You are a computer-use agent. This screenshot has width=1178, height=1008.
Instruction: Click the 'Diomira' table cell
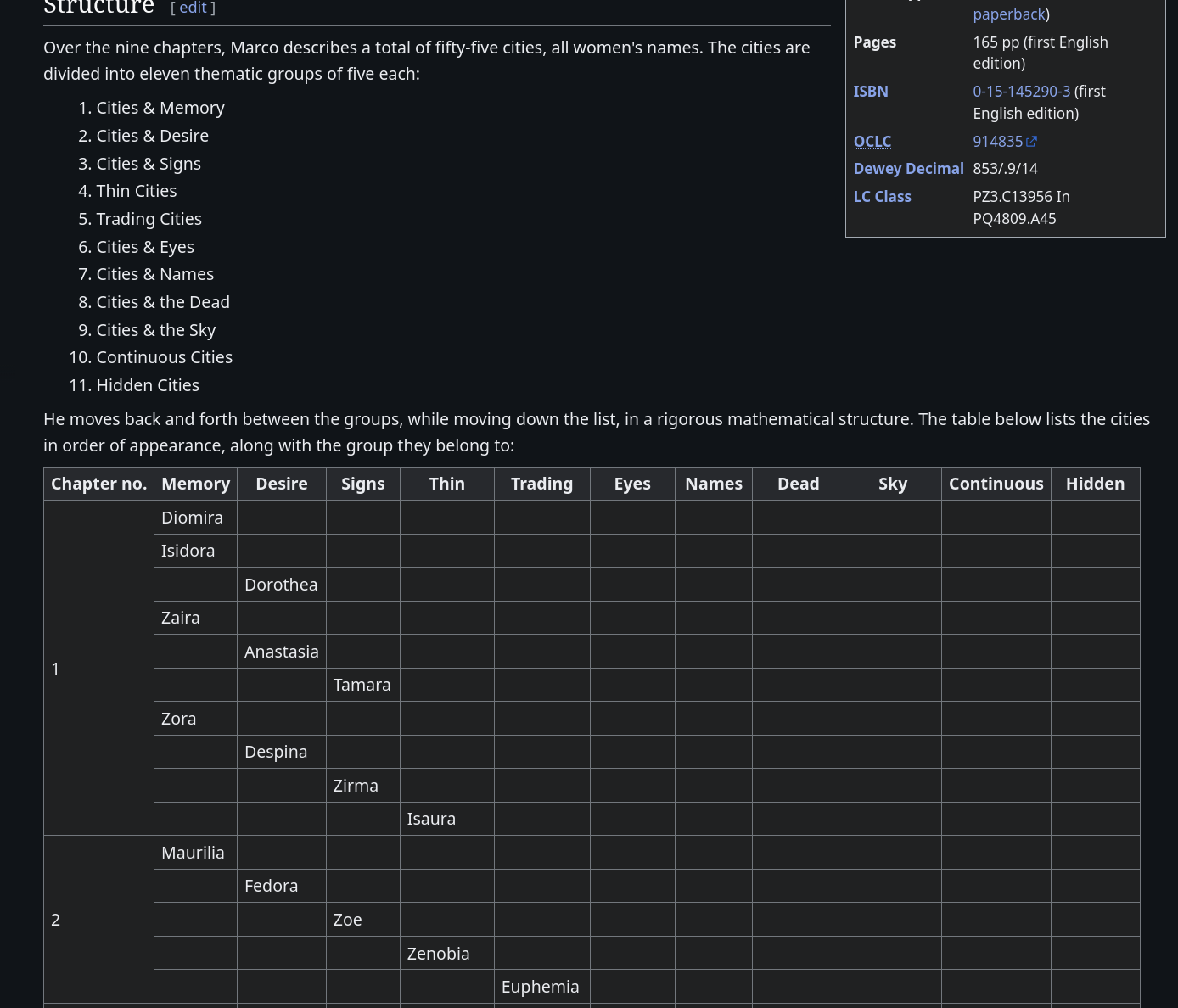point(196,518)
